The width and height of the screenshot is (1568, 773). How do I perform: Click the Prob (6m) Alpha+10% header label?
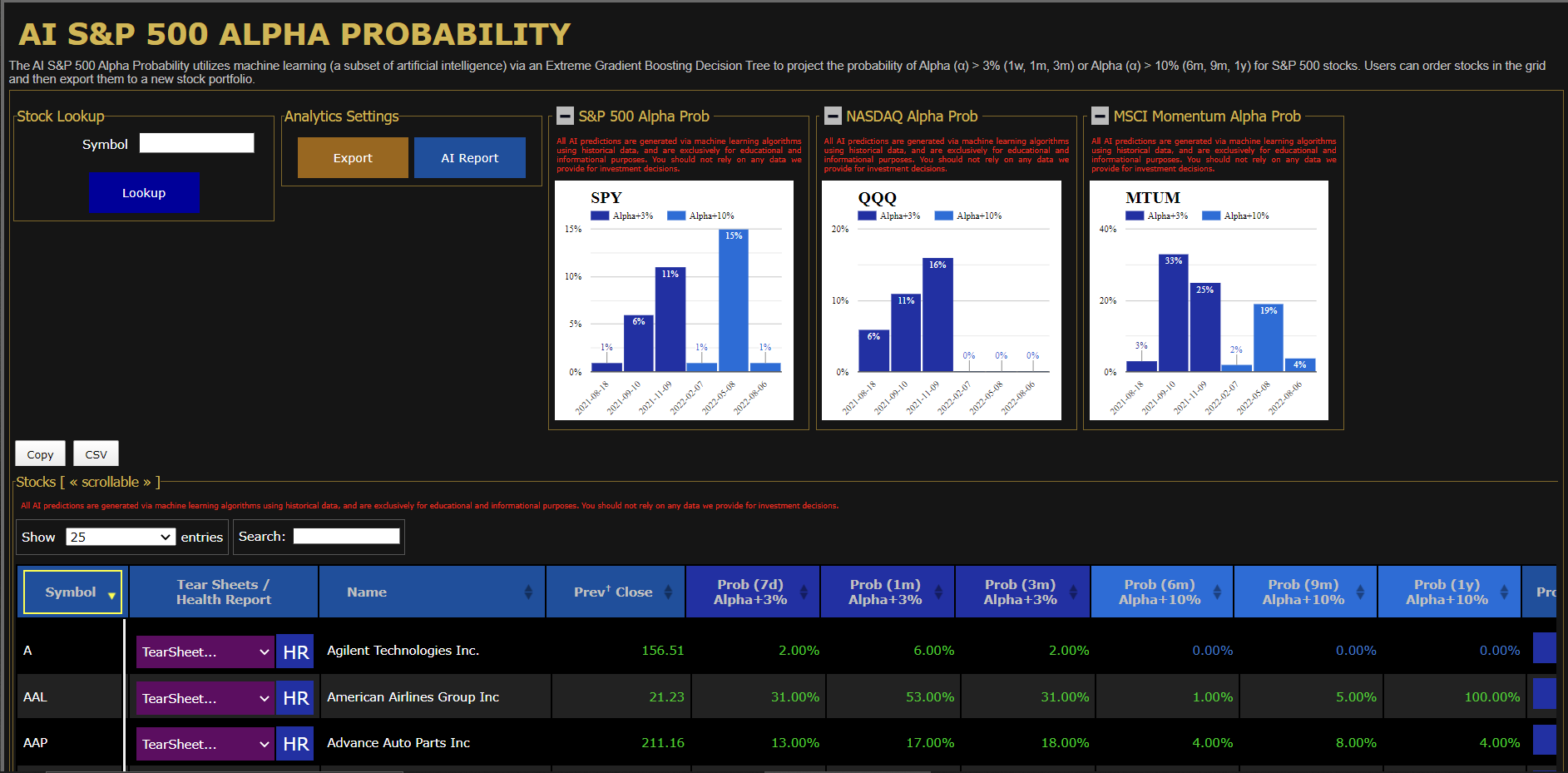point(1160,592)
